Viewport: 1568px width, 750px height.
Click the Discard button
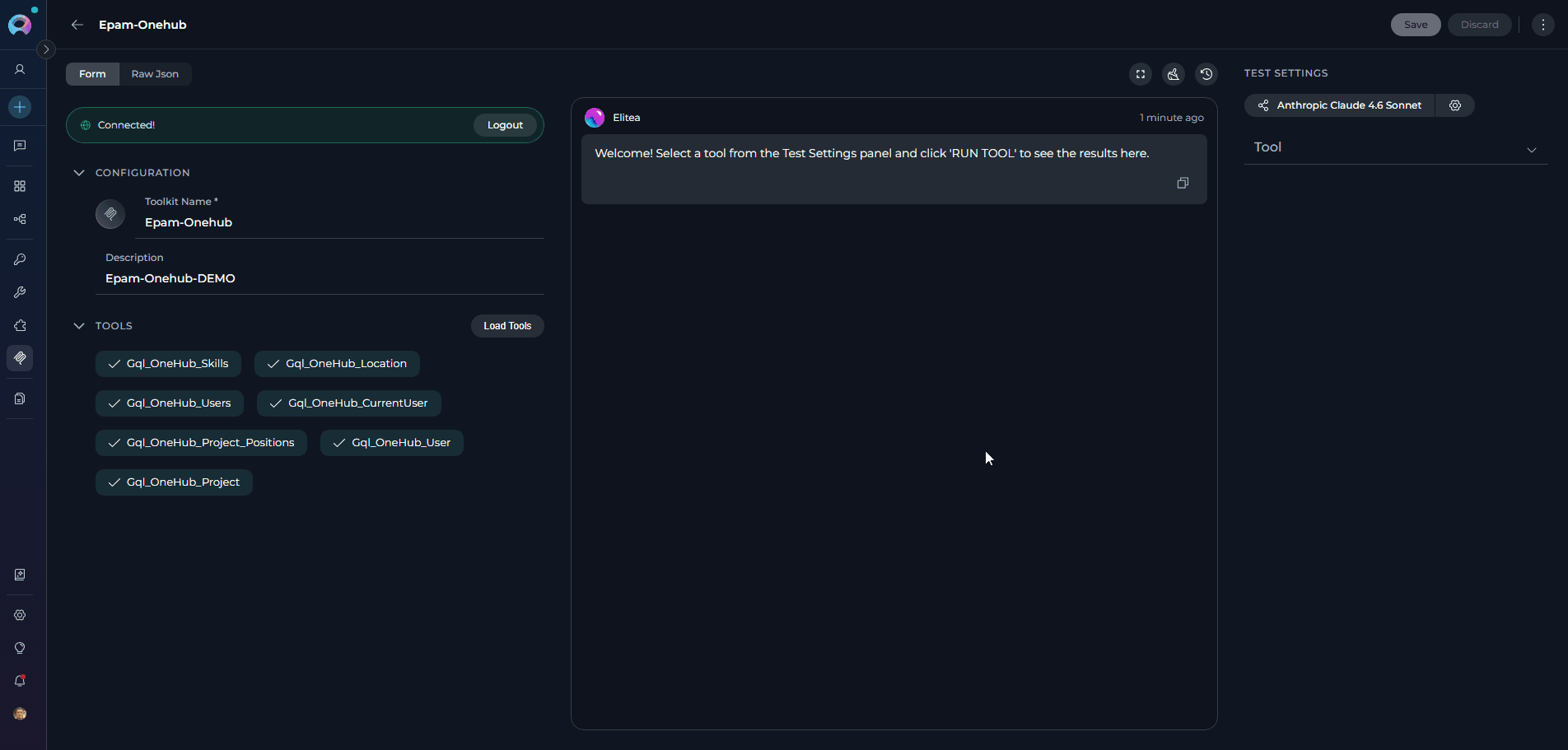(1479, 25)
